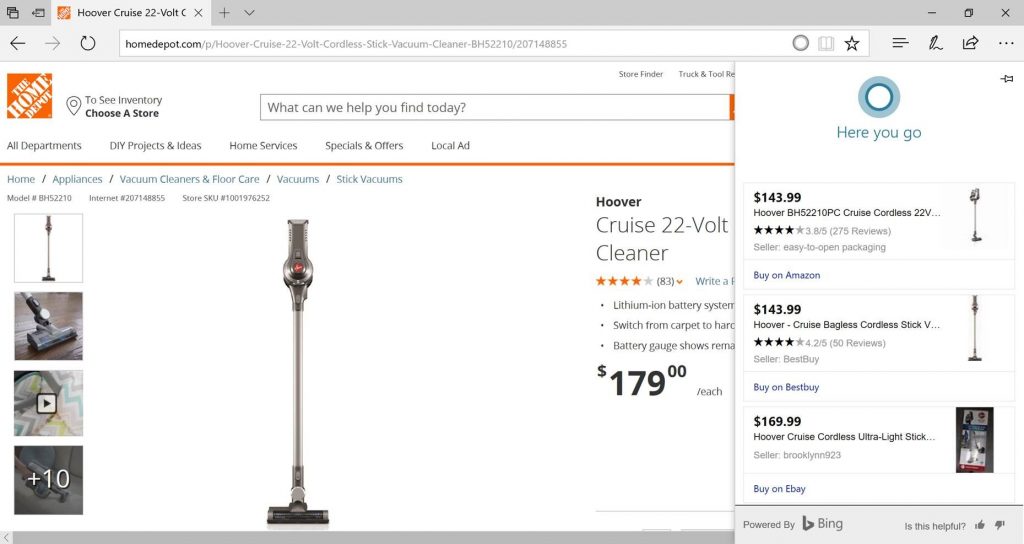
Task: Expand the rating dropdown next to (83)
Action: (680, 282)
